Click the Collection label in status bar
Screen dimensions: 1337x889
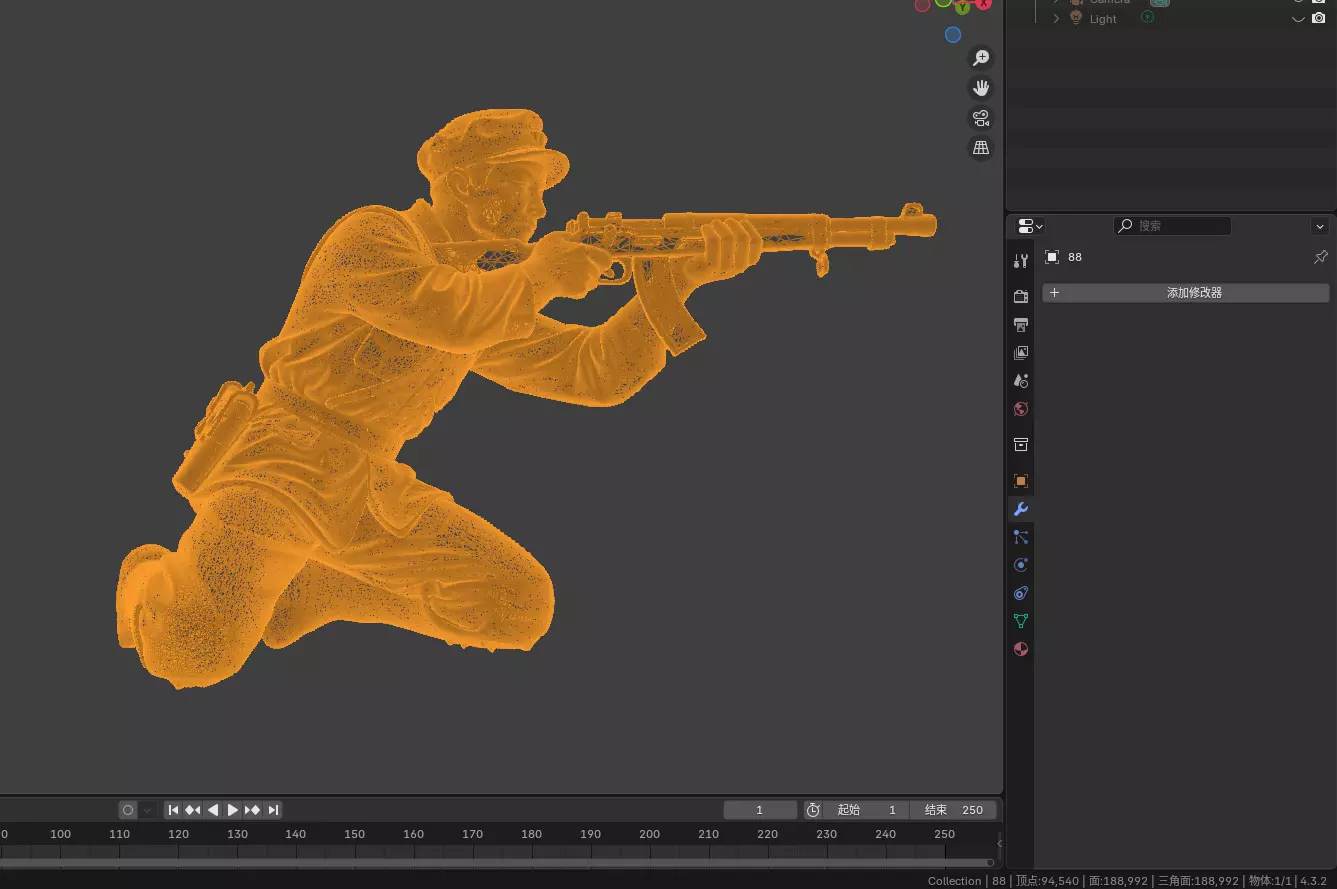(954, 881)
